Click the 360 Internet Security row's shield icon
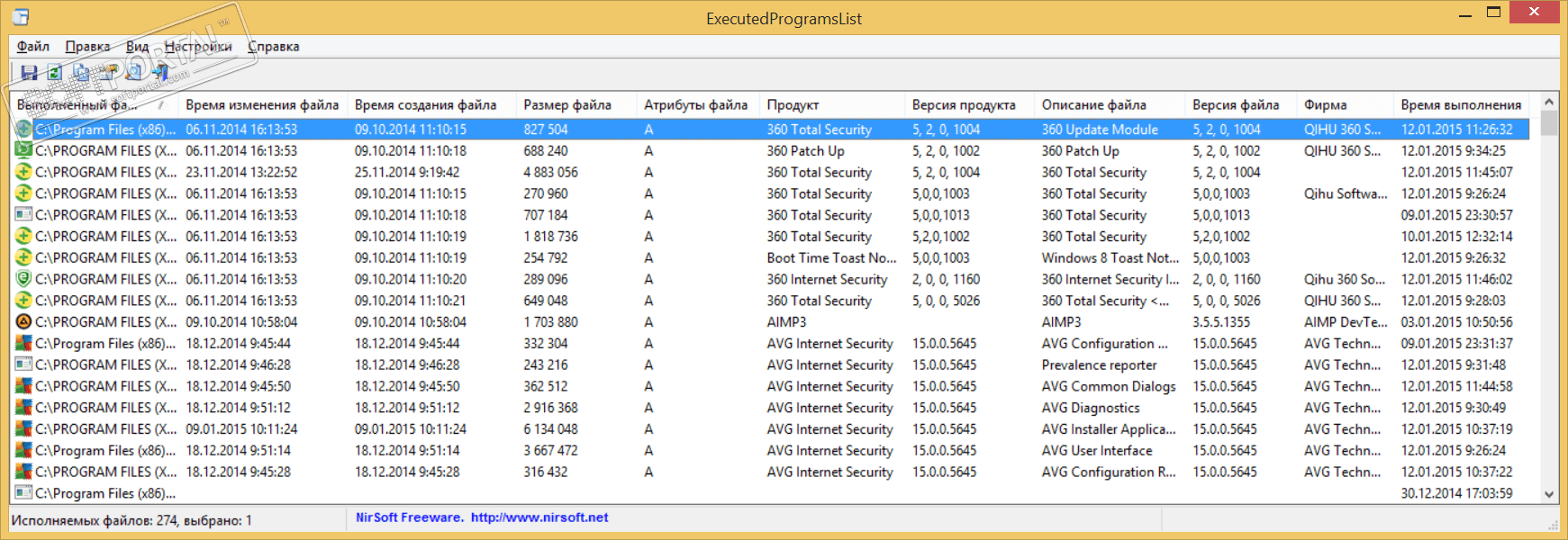 23,279
